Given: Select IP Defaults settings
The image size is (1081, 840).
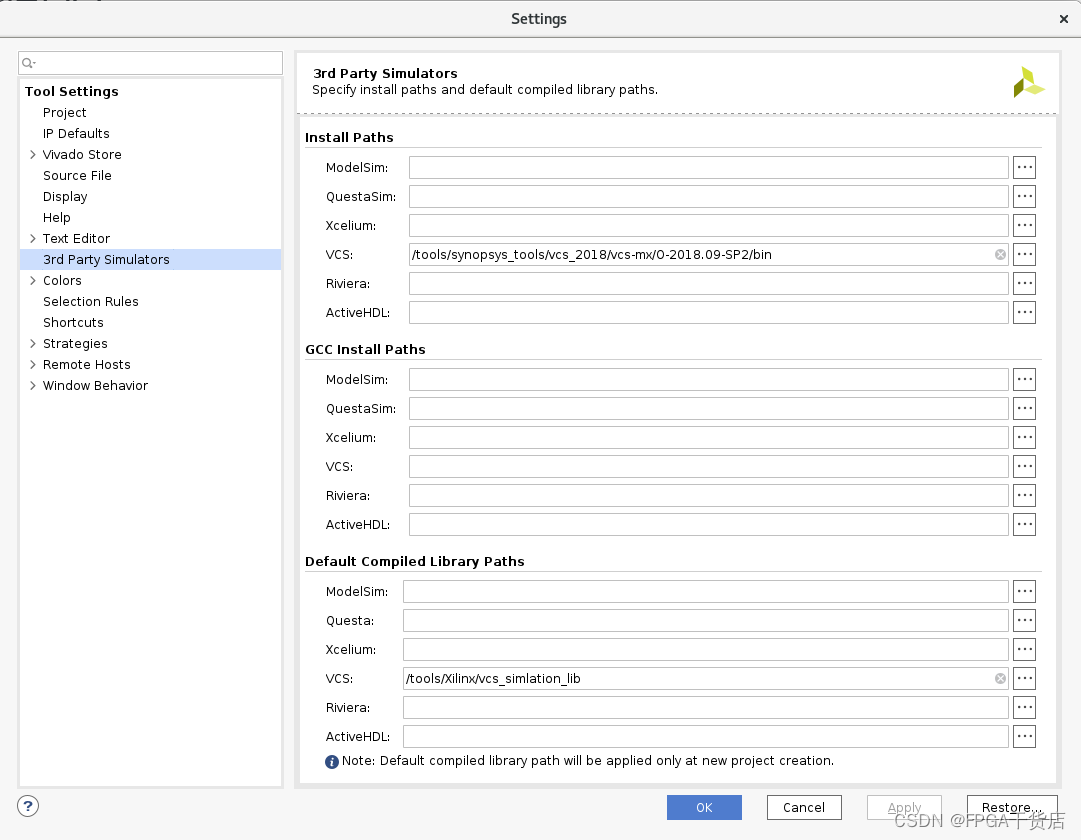Looking at the screenshot, I should coord(76,134).
